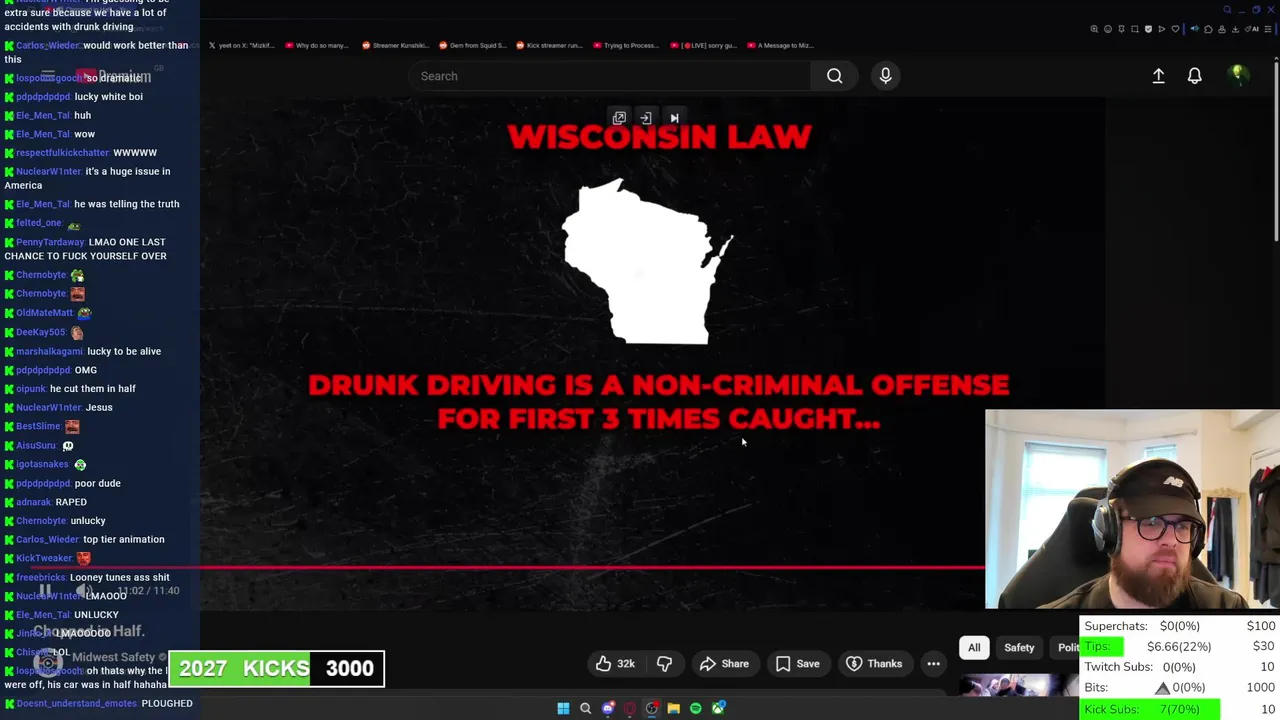Select the 'All' filter chip
The width and height of the screenshot is (1280, 720).
(x=974, y=648)
